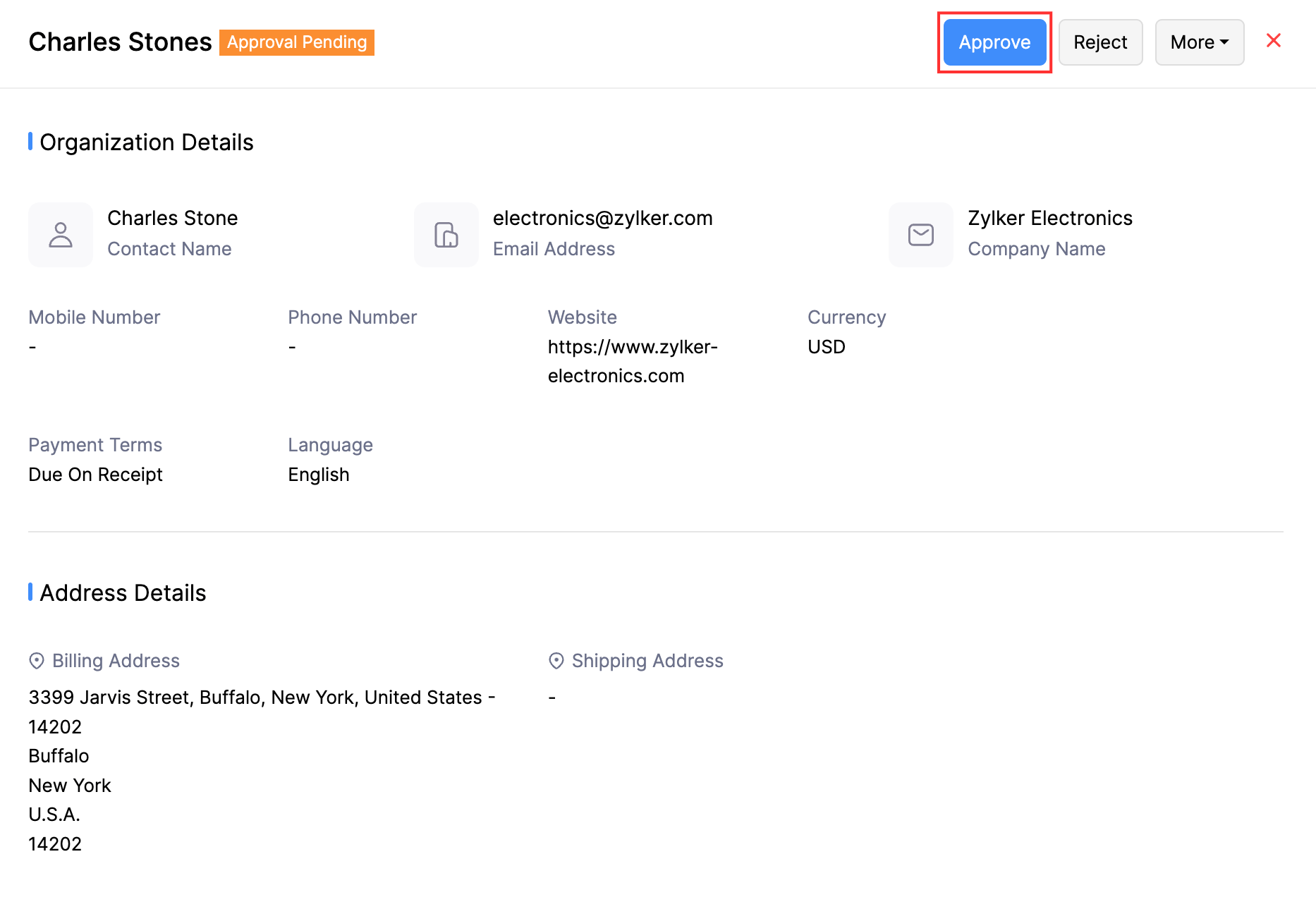Click the More button's chevron arrow
The width and height of the screenshot is (1316, 914).
pos(1224,42)
